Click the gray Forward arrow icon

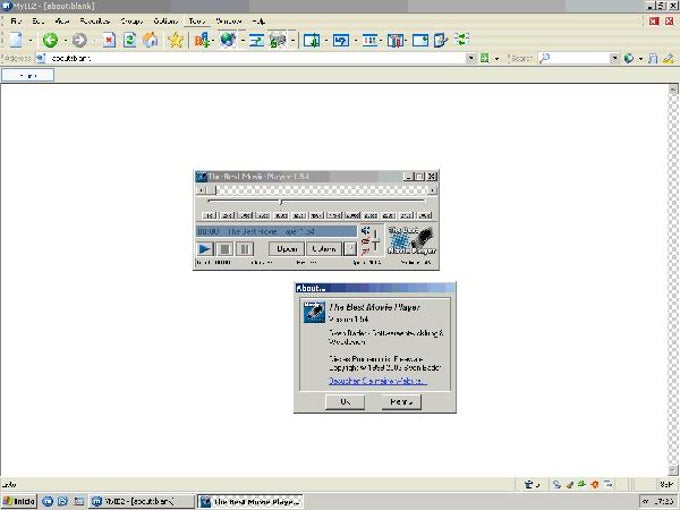click(x=79, y=40)
